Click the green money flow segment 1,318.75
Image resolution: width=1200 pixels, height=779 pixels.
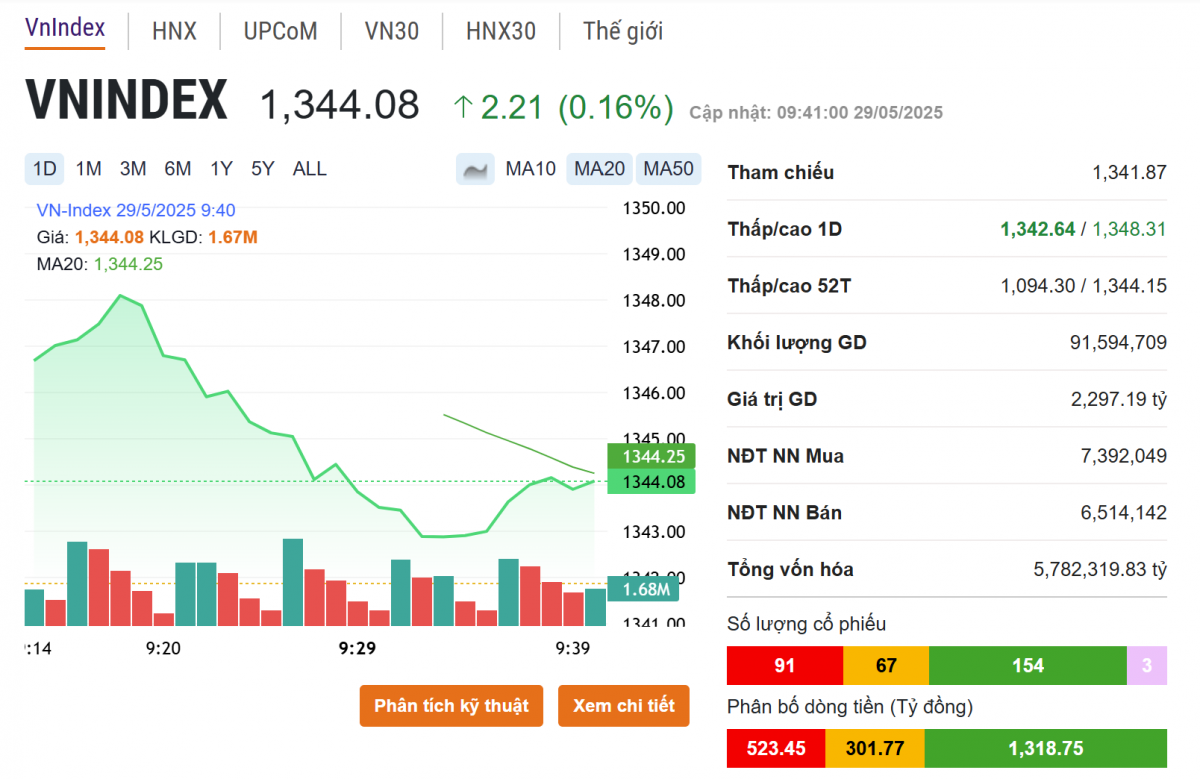coord(1046,748)
